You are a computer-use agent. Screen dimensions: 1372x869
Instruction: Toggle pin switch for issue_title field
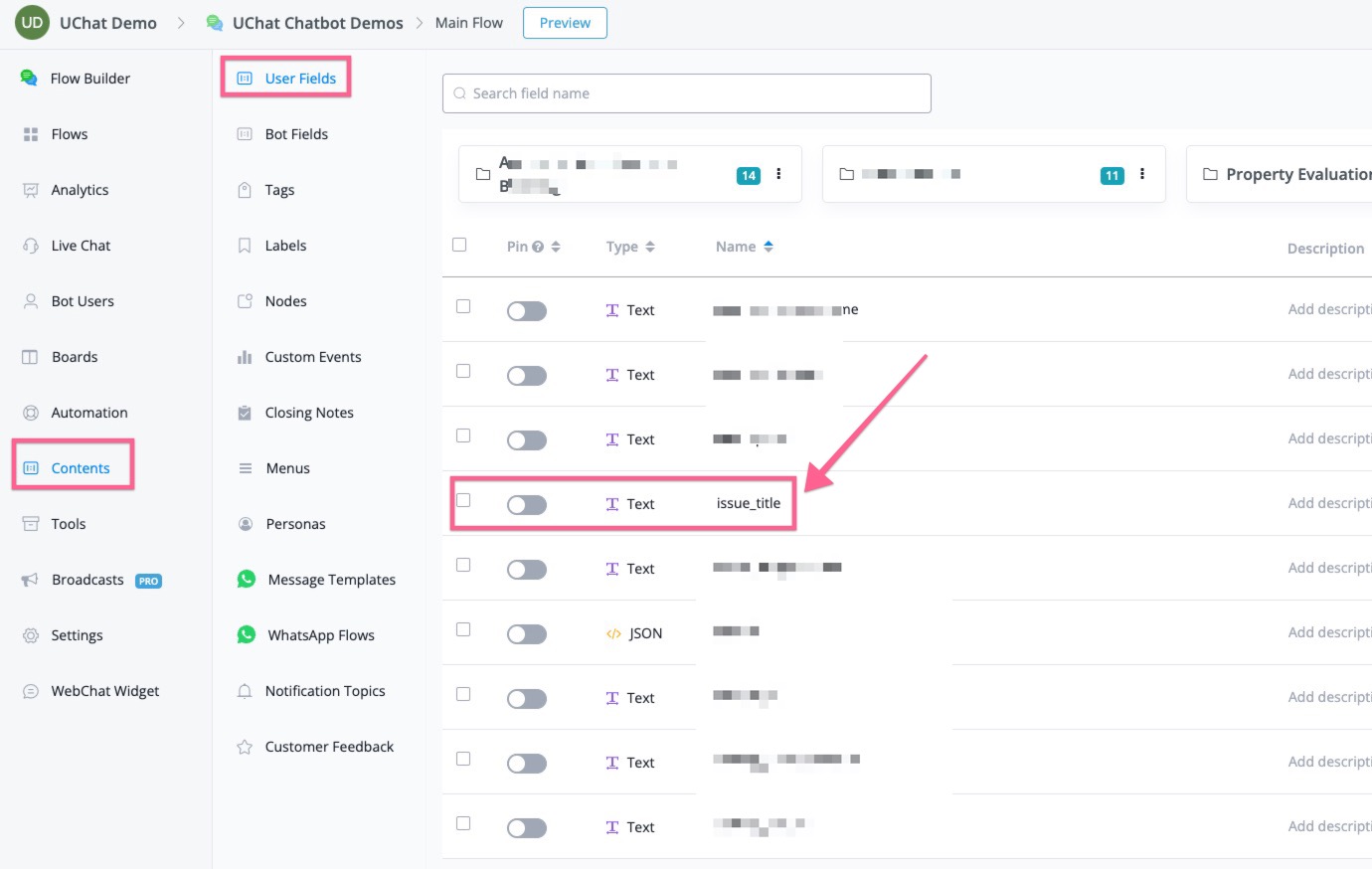tap(527, 505)
